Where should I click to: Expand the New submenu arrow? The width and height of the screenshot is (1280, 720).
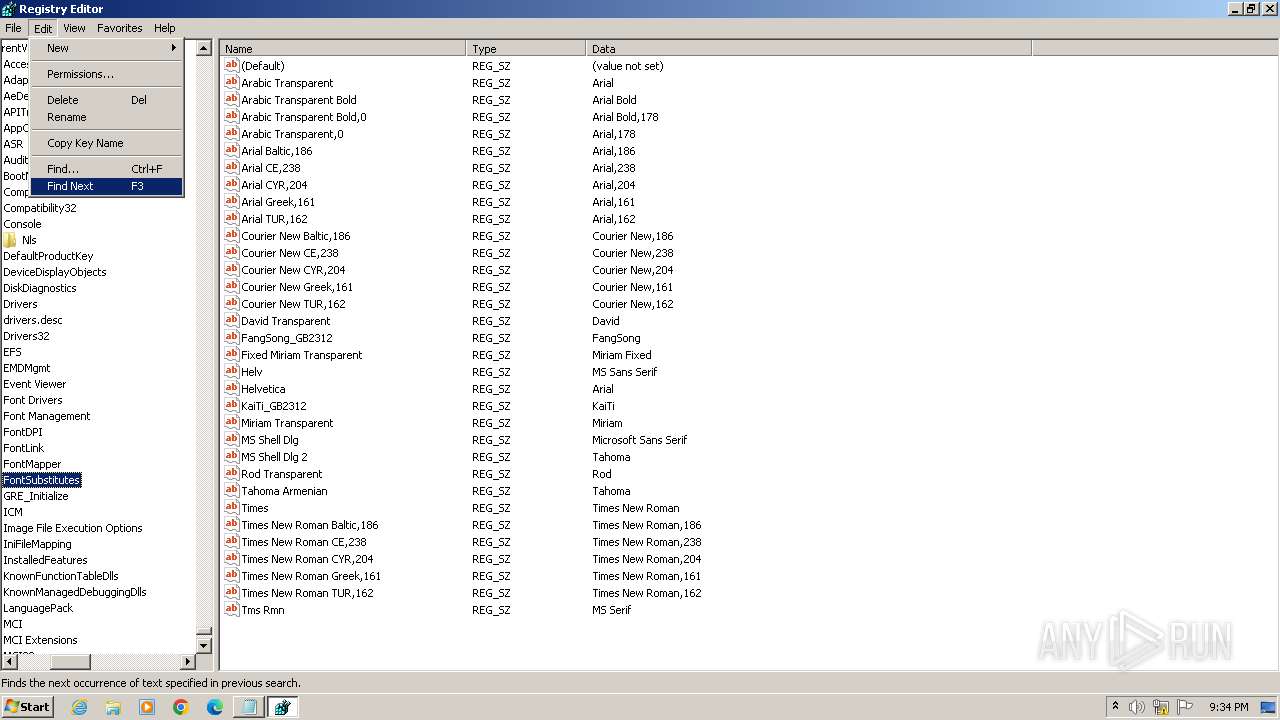173,48
